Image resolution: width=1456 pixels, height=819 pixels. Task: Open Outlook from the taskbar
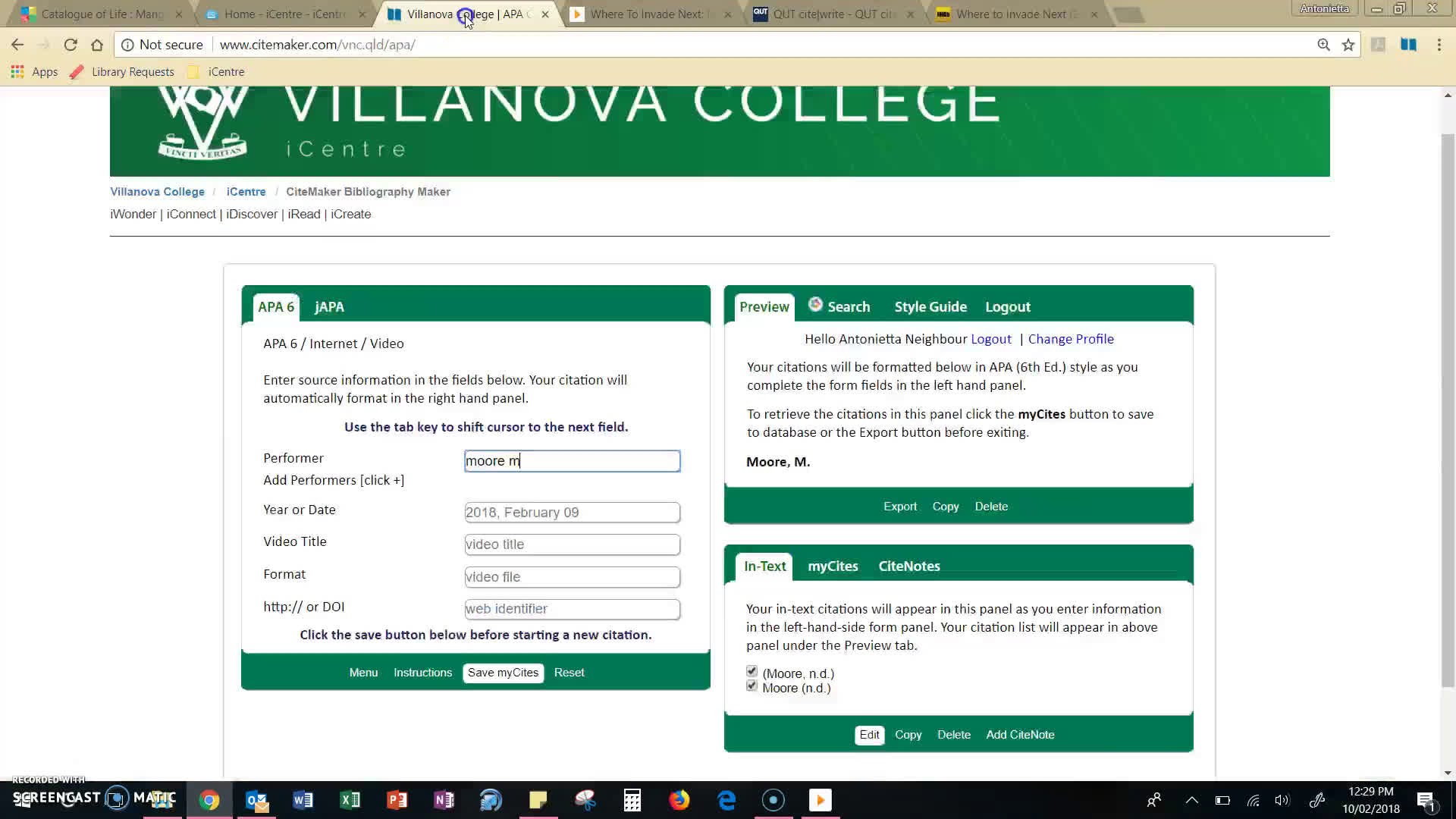click(256, 800)
